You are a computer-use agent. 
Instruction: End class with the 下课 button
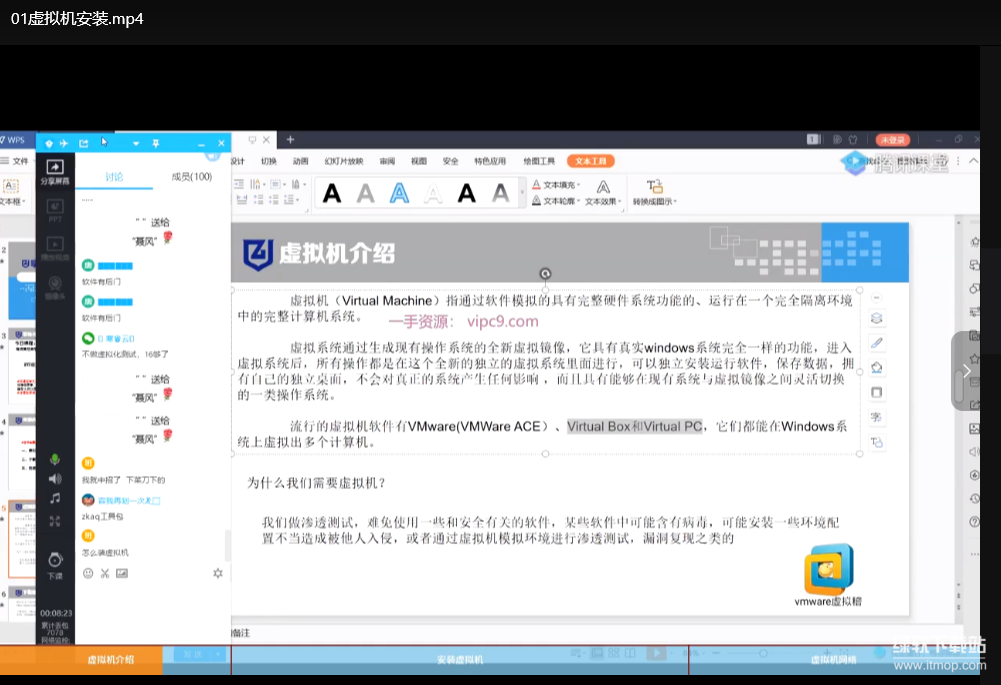(x=55, y=565)
